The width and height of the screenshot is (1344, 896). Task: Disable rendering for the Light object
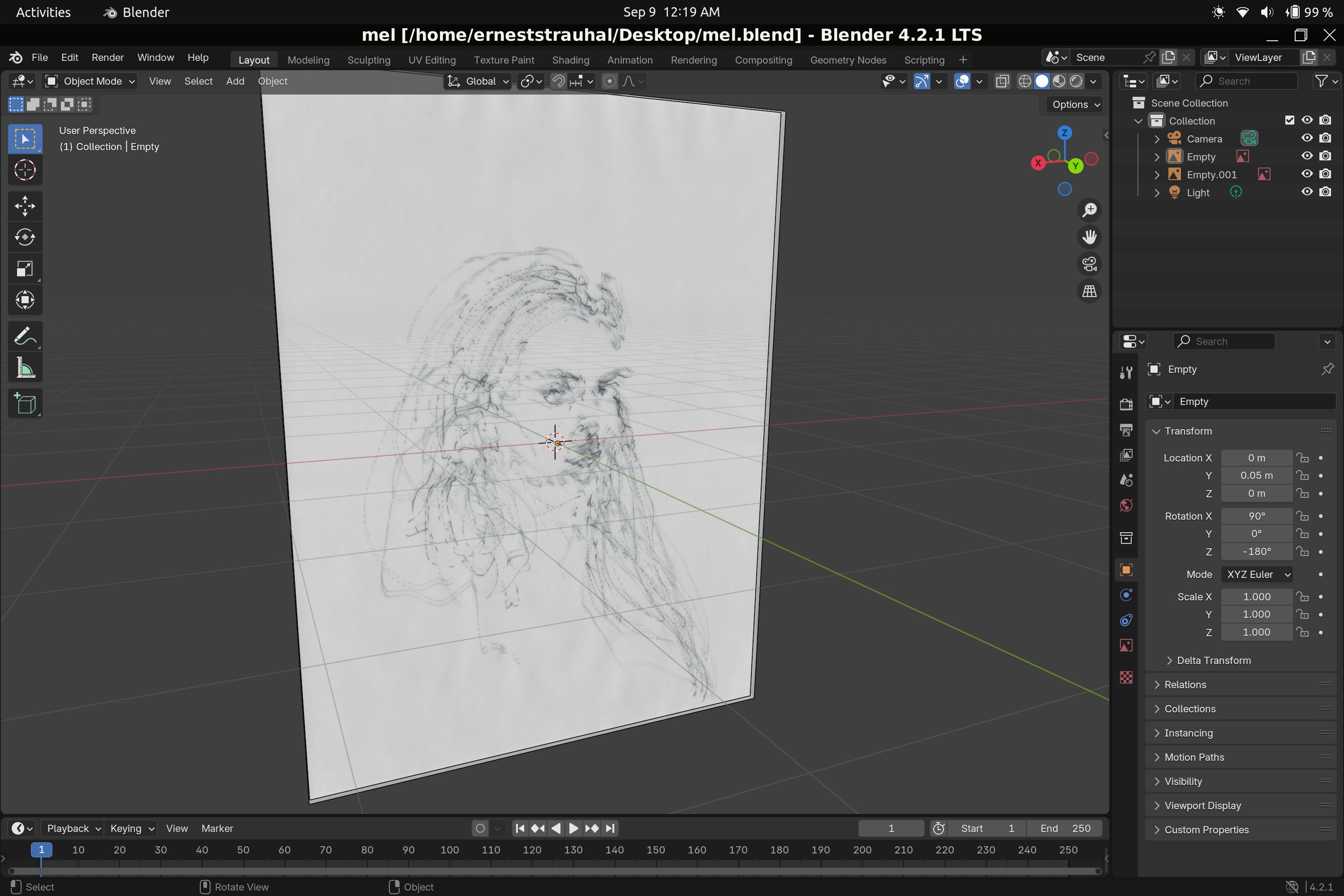[x=1325, y=192]
